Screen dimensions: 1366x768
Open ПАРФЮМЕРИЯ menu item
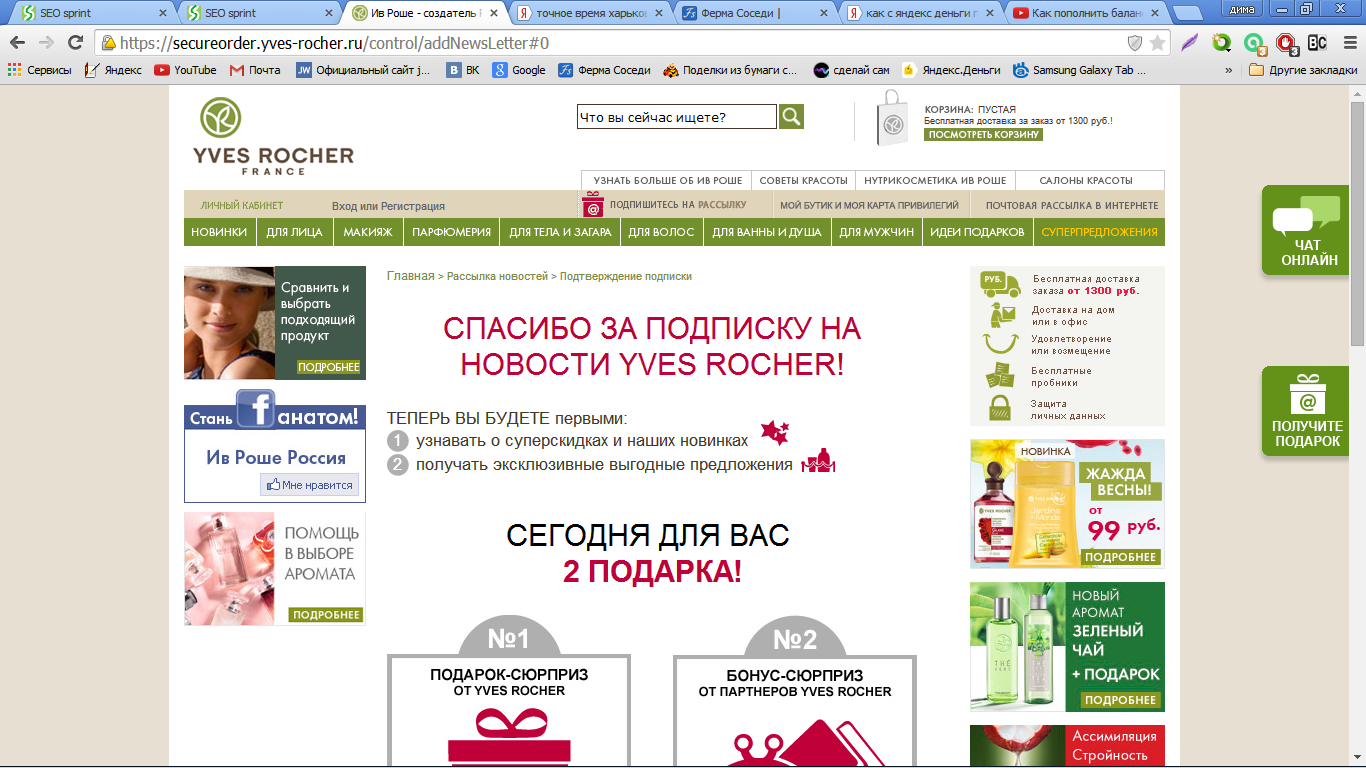click(451, 232)
